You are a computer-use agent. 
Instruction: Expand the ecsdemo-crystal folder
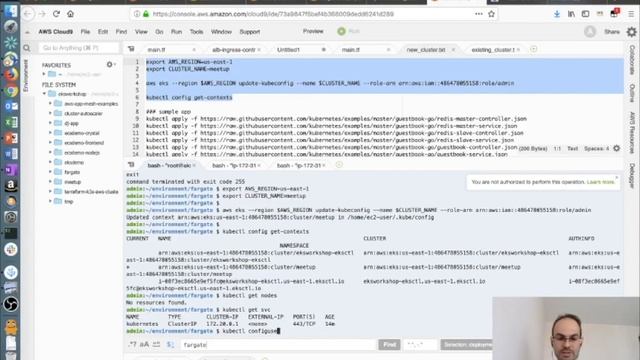coord(50,133)
